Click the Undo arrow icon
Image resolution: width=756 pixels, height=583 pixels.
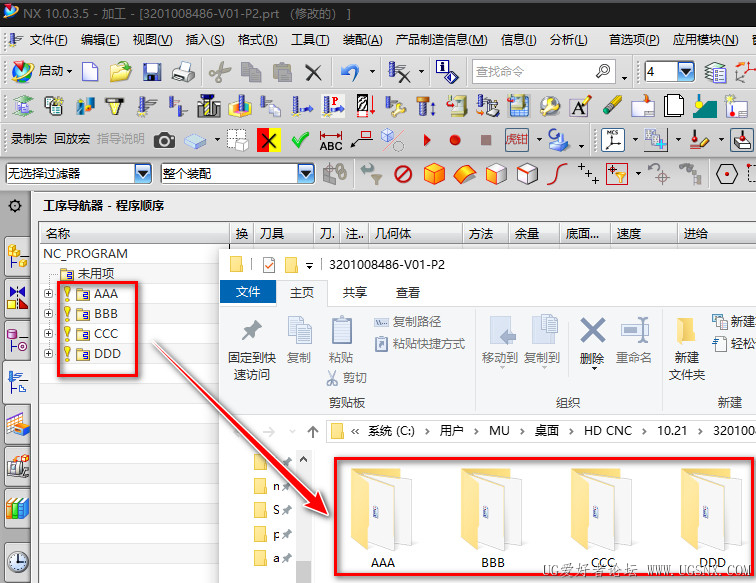click(x=350, y=72)
